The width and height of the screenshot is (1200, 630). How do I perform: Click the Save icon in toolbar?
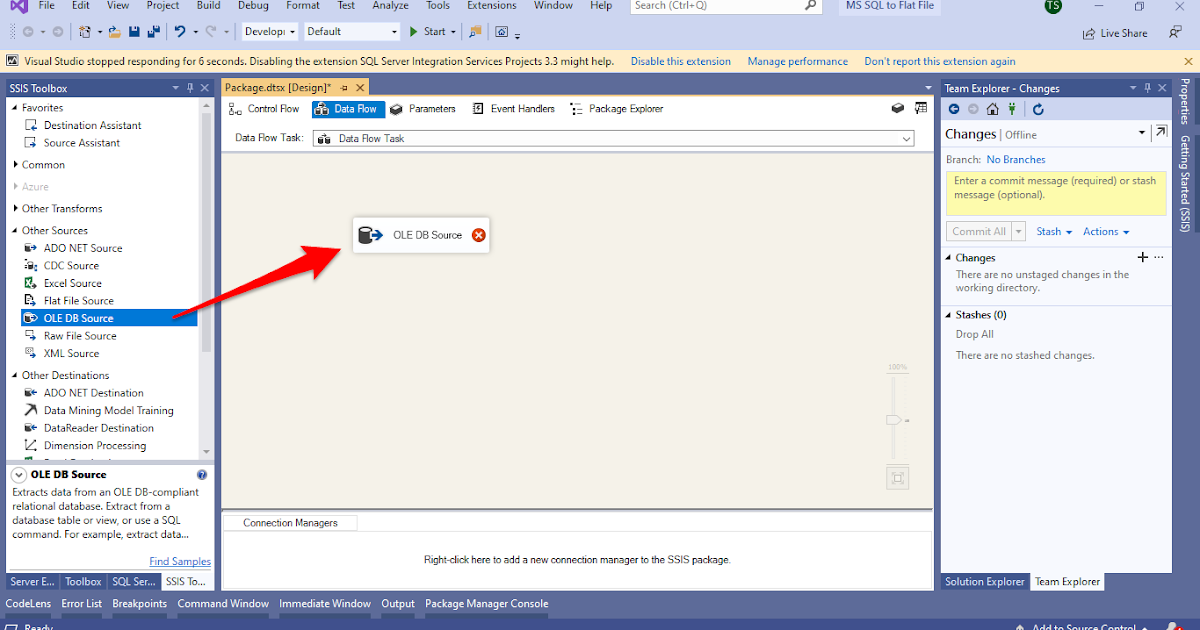(136, 32)
